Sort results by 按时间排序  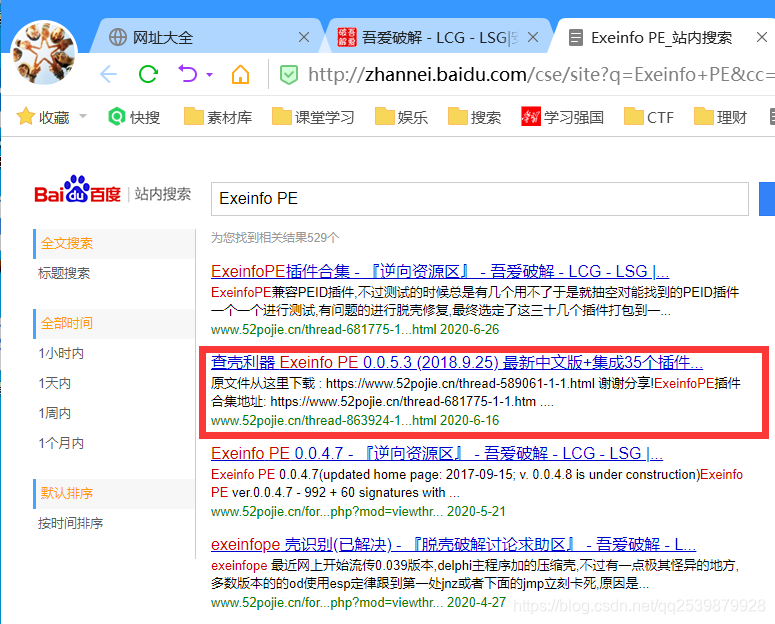pos(70,523)
